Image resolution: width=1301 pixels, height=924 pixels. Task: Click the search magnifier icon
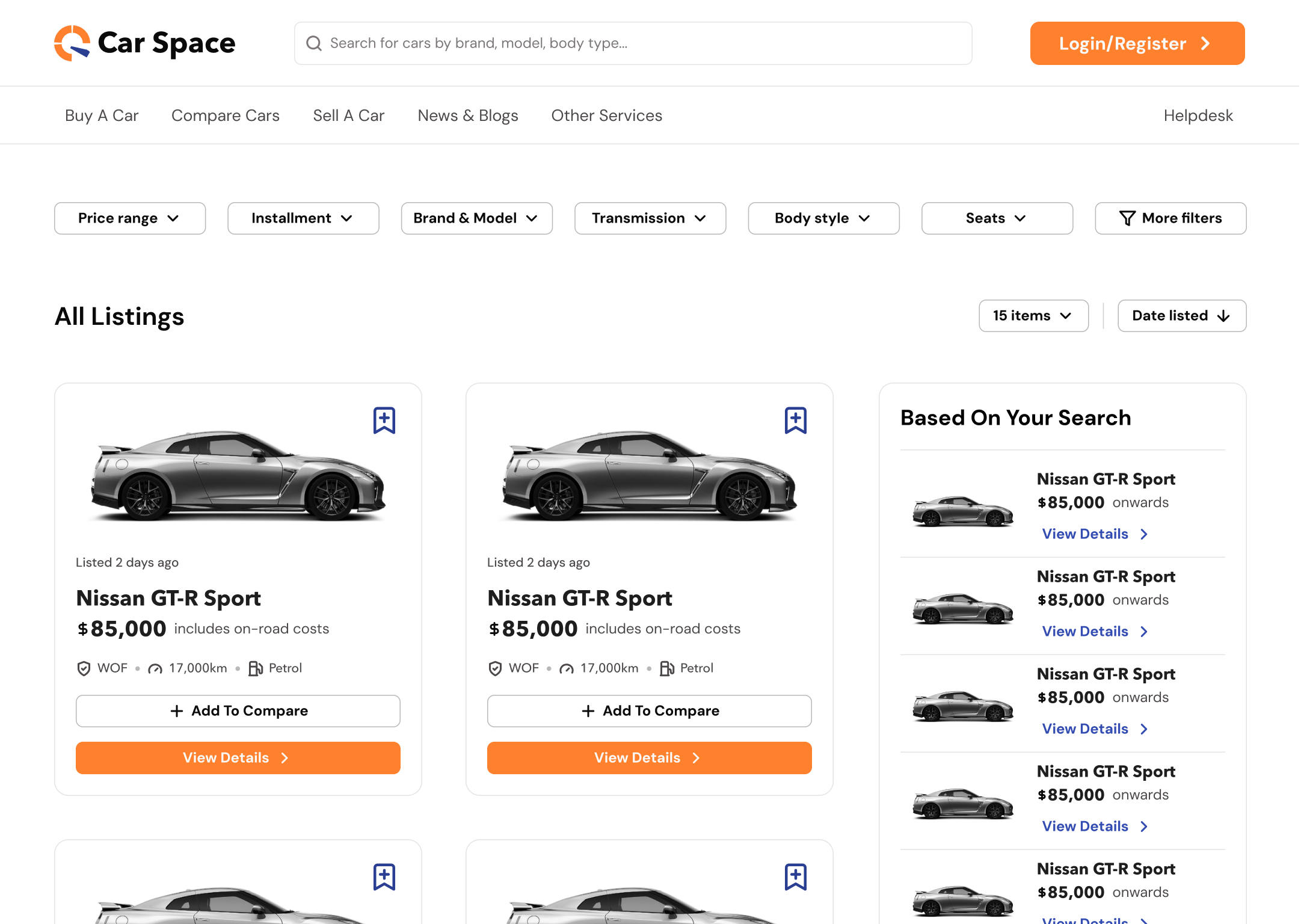pos(314,43)
